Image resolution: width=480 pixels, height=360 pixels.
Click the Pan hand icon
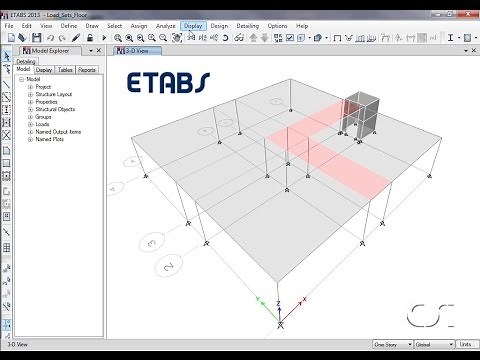coord(177,38)
